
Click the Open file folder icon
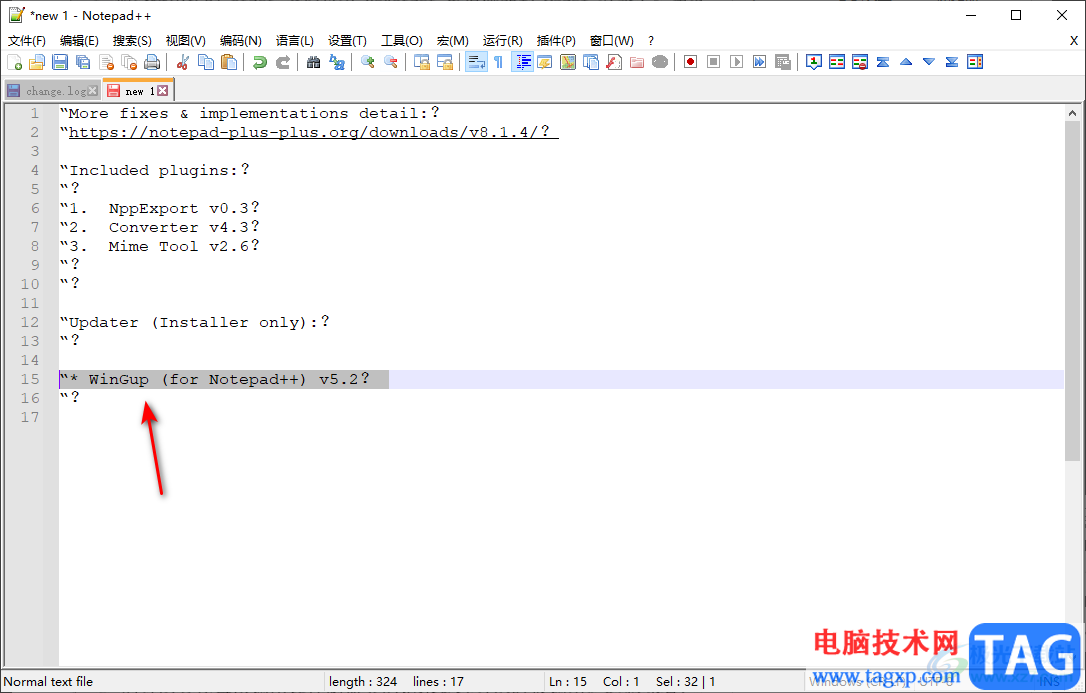point(37,62)
